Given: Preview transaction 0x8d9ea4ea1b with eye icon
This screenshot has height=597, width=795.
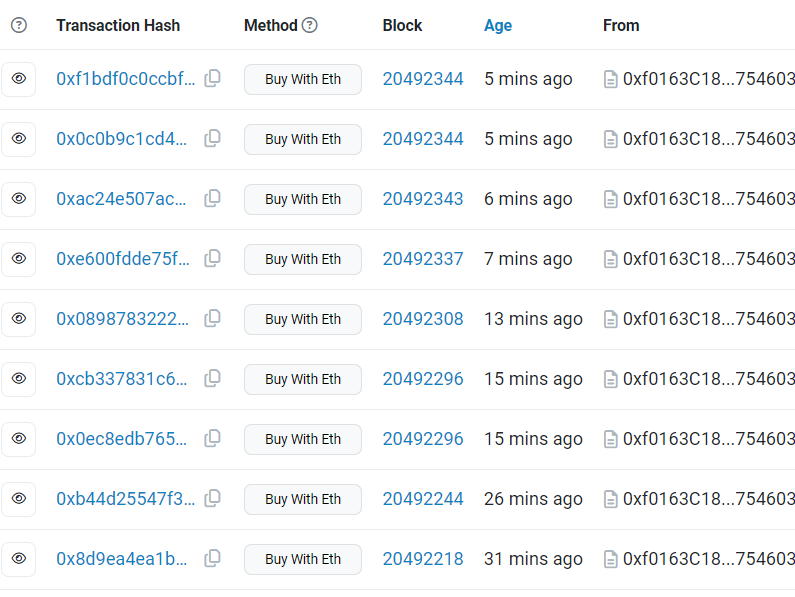Looking at the screenshot, I should [x=18, y=559].
